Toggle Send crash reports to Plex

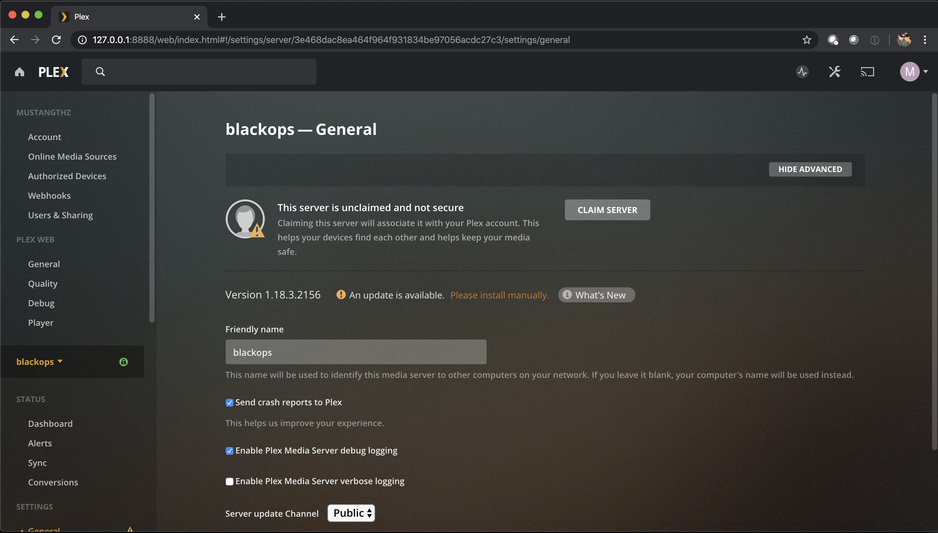coord(229,403)
